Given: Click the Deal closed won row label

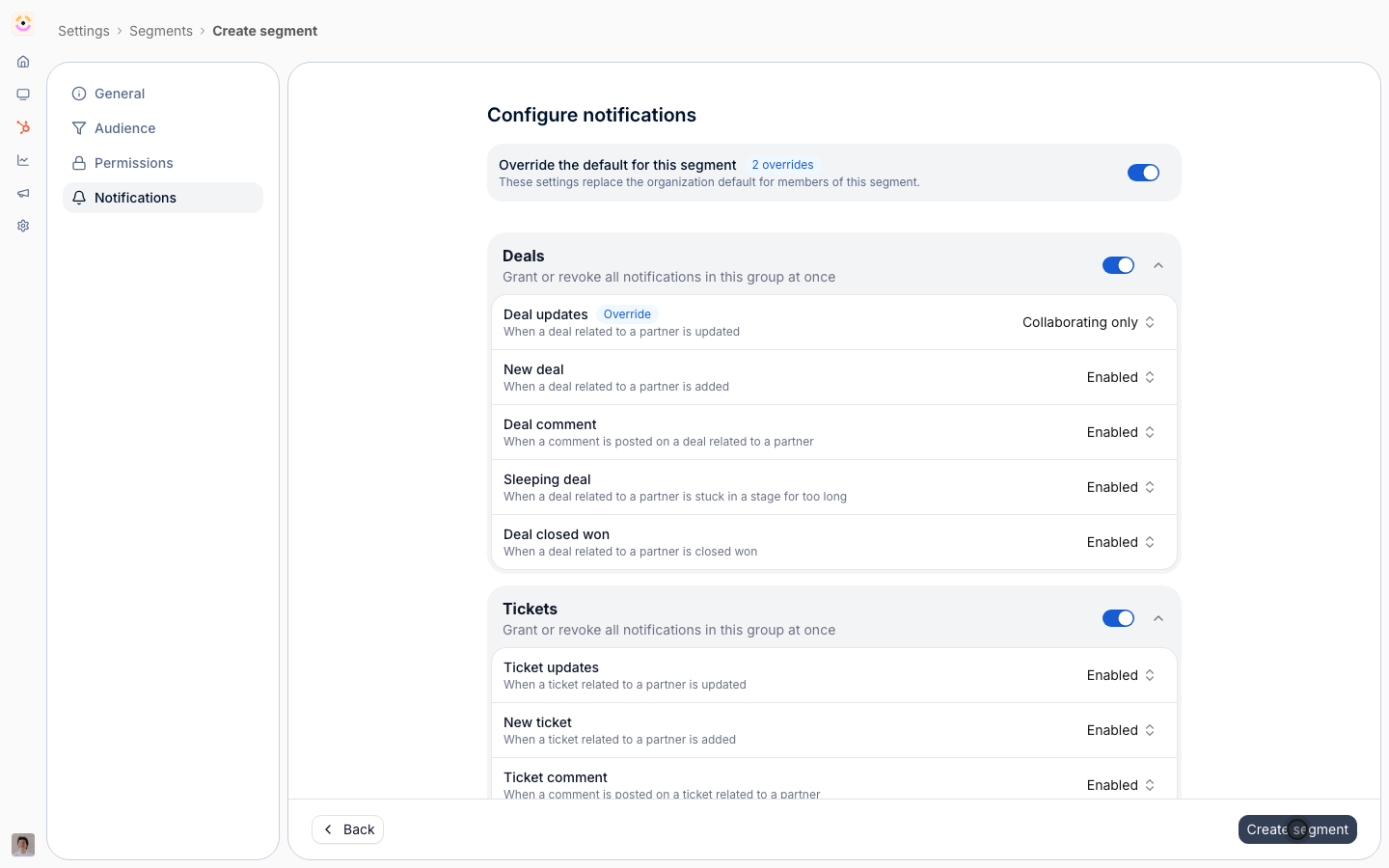Looking at the screenshot, I should click(557, 534).
